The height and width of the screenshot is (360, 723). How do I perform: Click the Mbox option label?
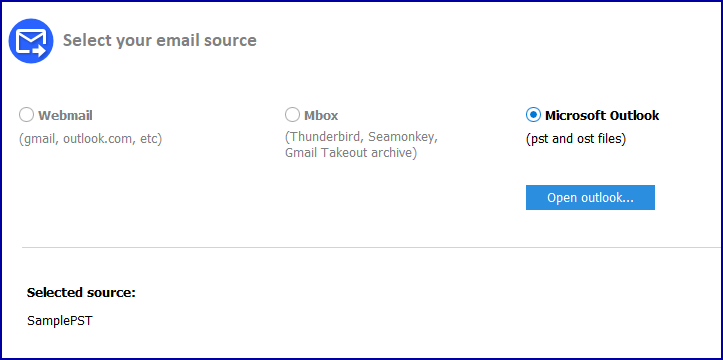pos(321,115)
